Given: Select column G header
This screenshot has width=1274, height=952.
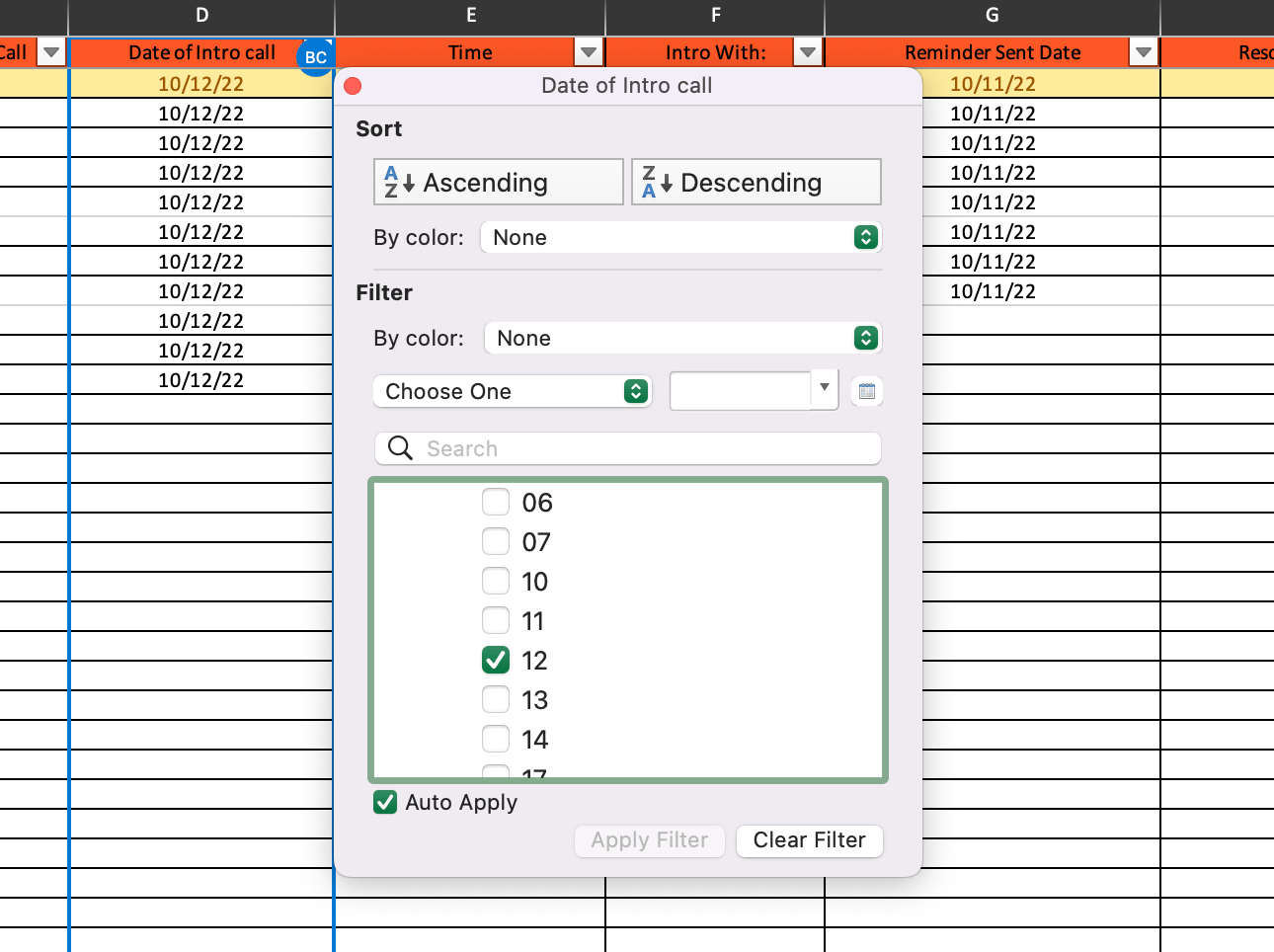Looking at the screenshot, I should pyautogui.click(x=993, y=15).
